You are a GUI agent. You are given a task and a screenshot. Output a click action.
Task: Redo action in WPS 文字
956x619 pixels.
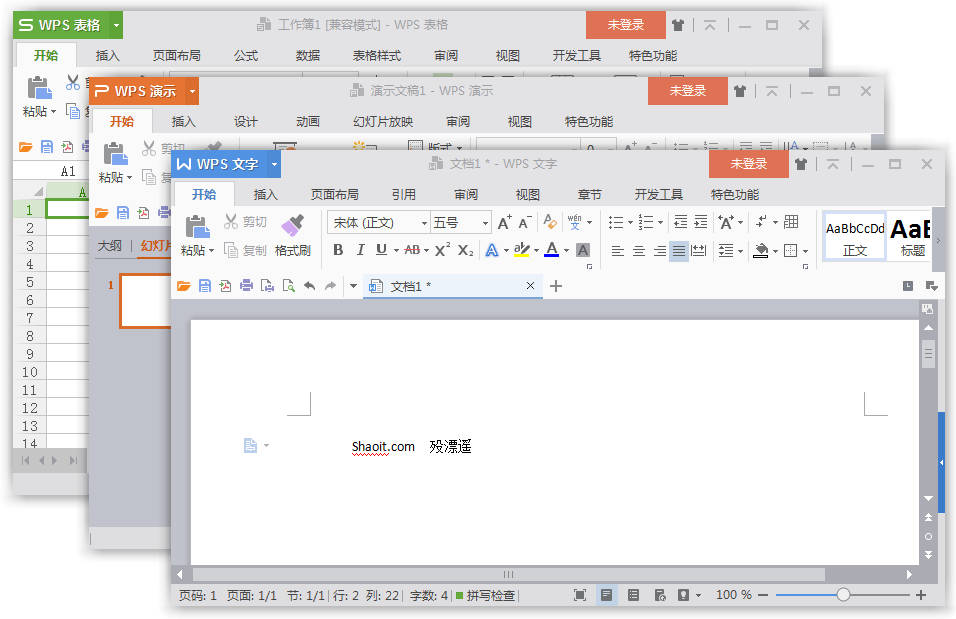point(330,286)
